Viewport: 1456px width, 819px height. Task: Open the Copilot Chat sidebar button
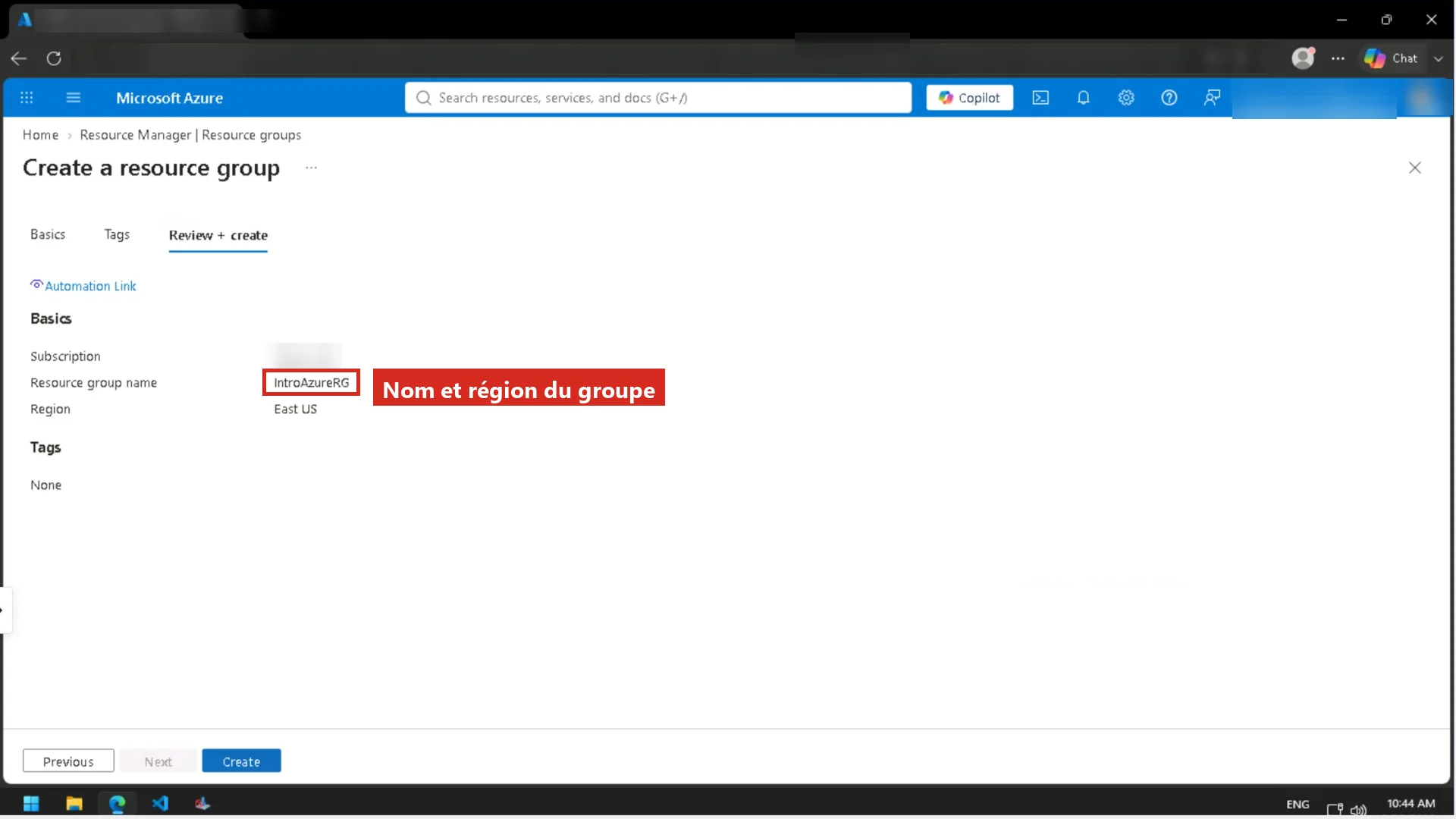click(1391, 58)
